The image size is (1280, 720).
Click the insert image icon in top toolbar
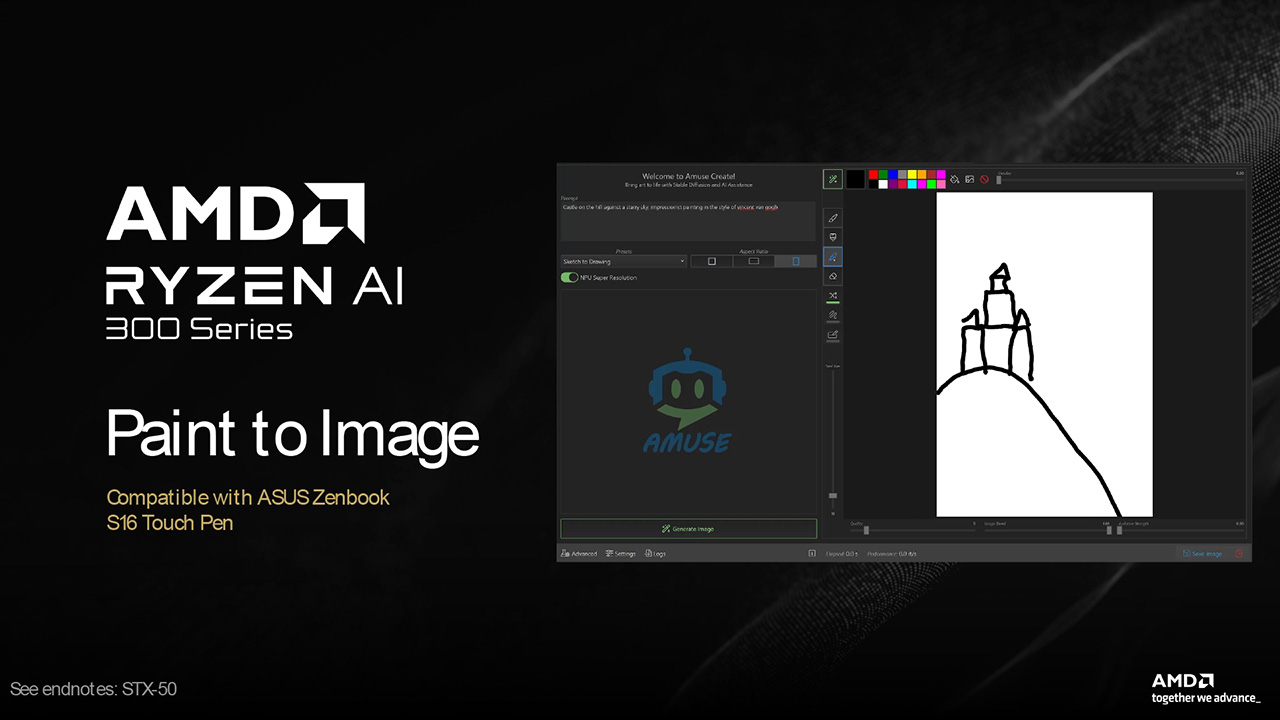[x=969, y=179]
